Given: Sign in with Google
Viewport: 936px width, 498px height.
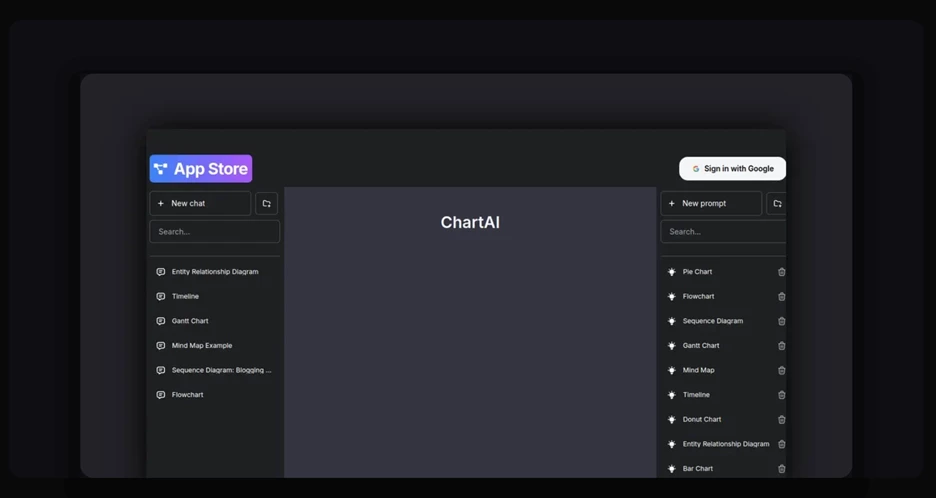Looking at the screenshot, I should 732,168.
